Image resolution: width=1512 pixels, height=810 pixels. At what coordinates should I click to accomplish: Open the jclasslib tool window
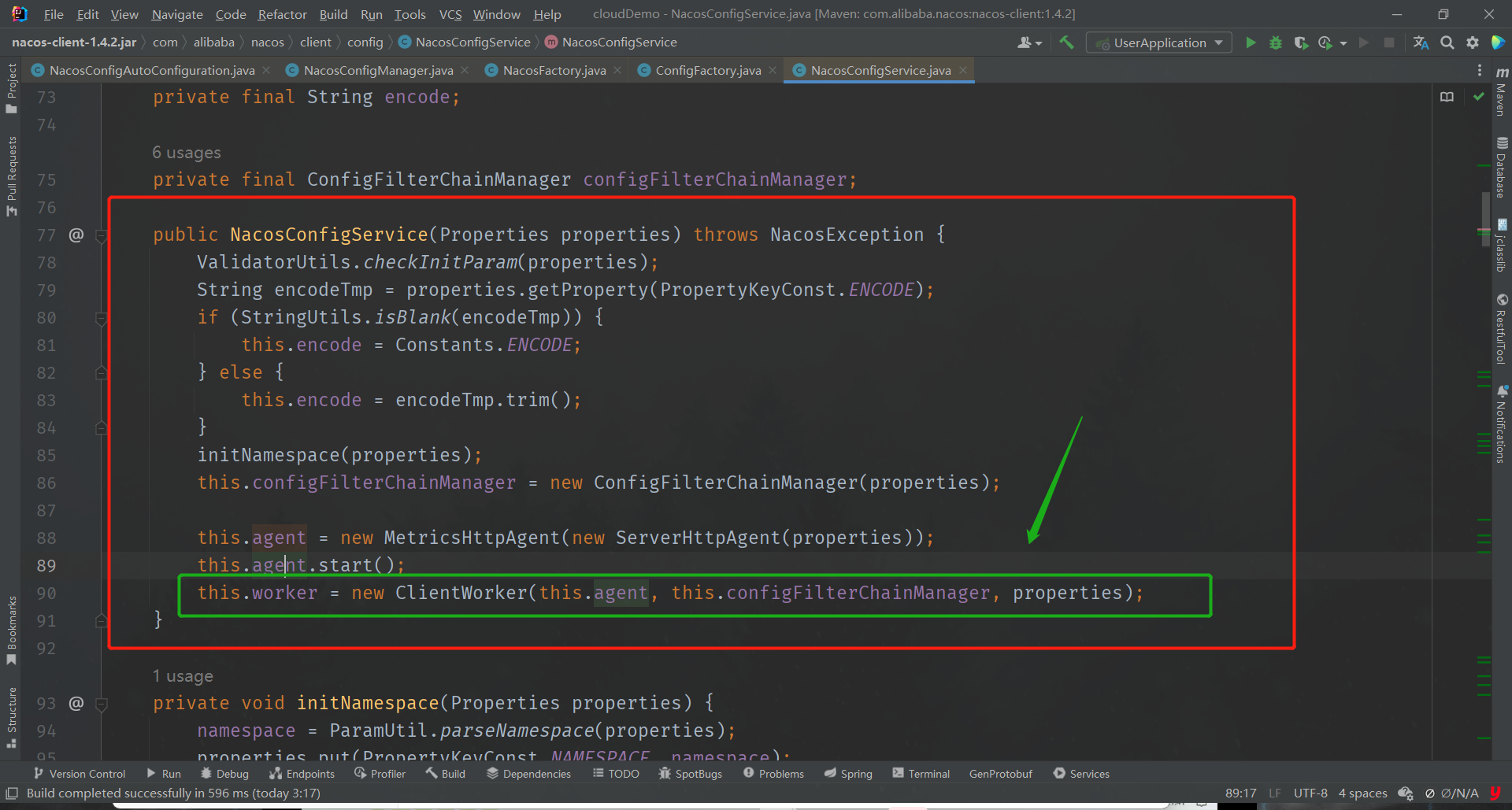[x=1502, y=246]
